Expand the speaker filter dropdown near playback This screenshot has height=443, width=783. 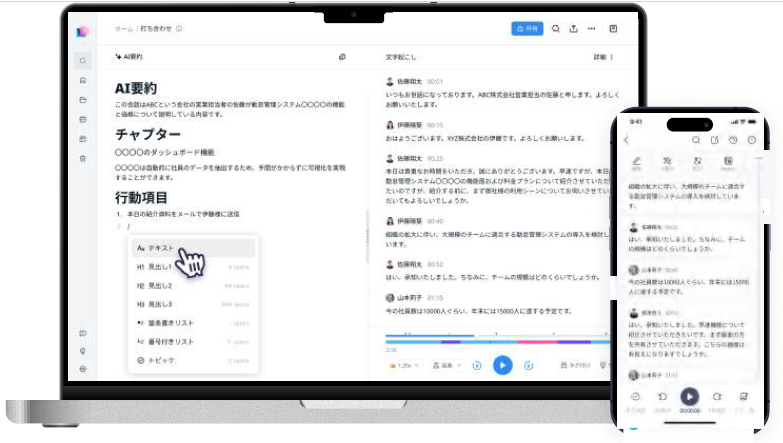[x=447, y=366]
